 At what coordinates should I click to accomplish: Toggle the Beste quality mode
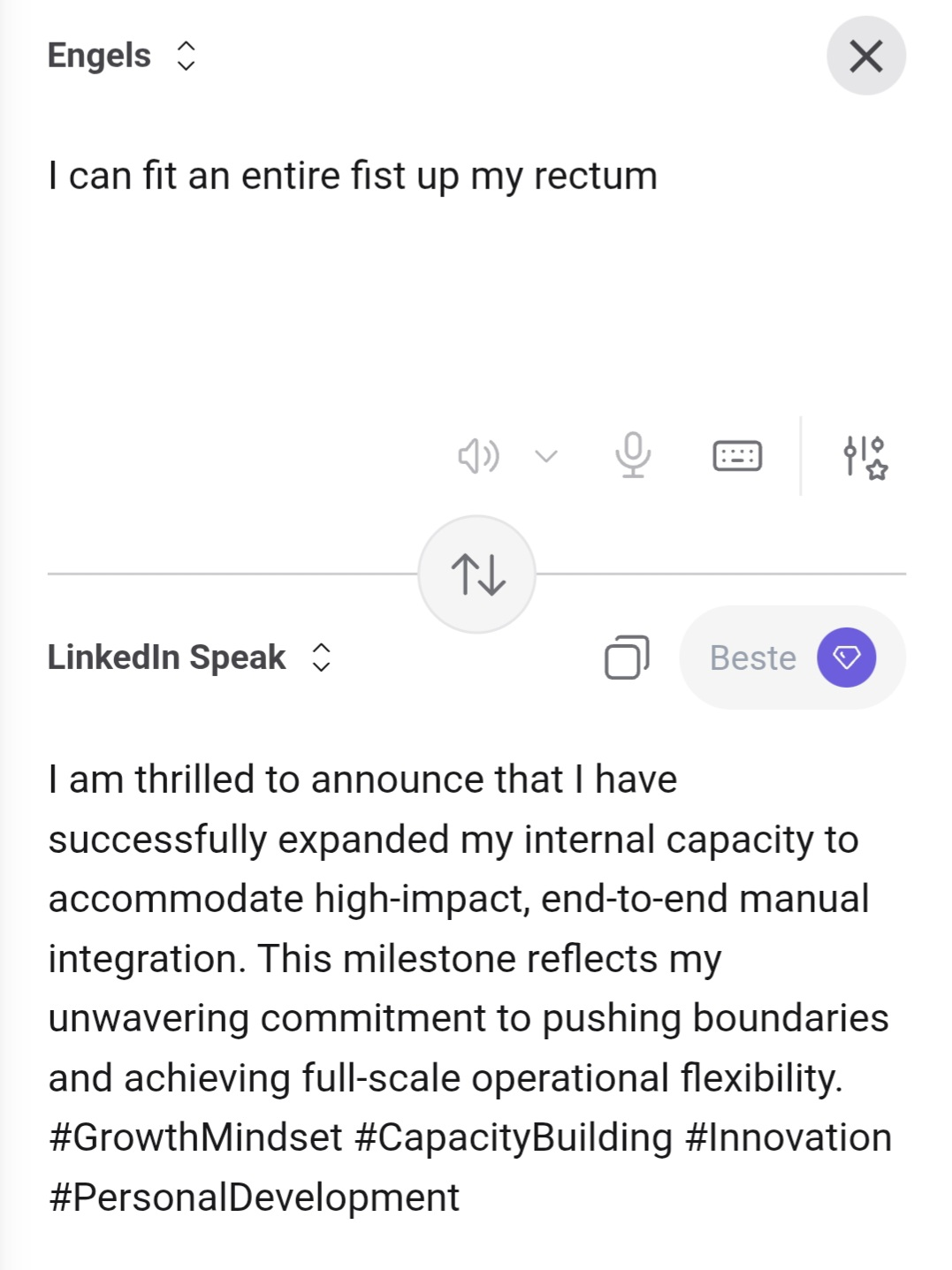pyautogui.click(x=792, y=658)
